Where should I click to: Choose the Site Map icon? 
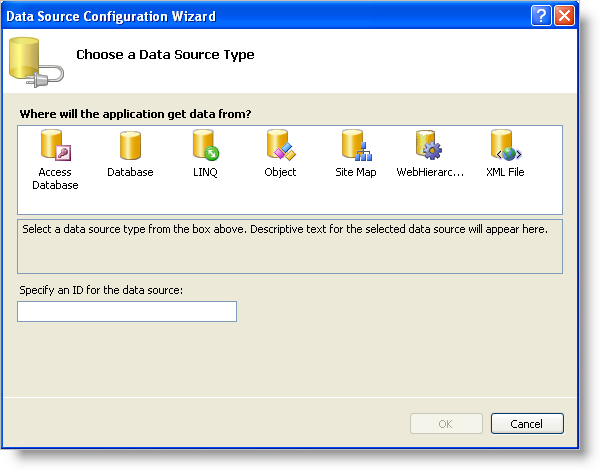coord(355,147)
